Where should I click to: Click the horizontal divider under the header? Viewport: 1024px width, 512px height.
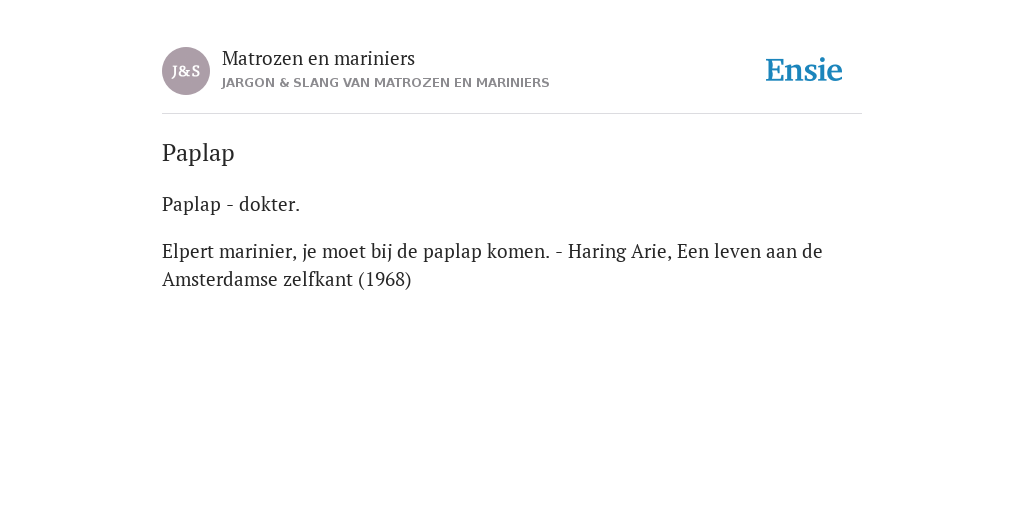512,114
